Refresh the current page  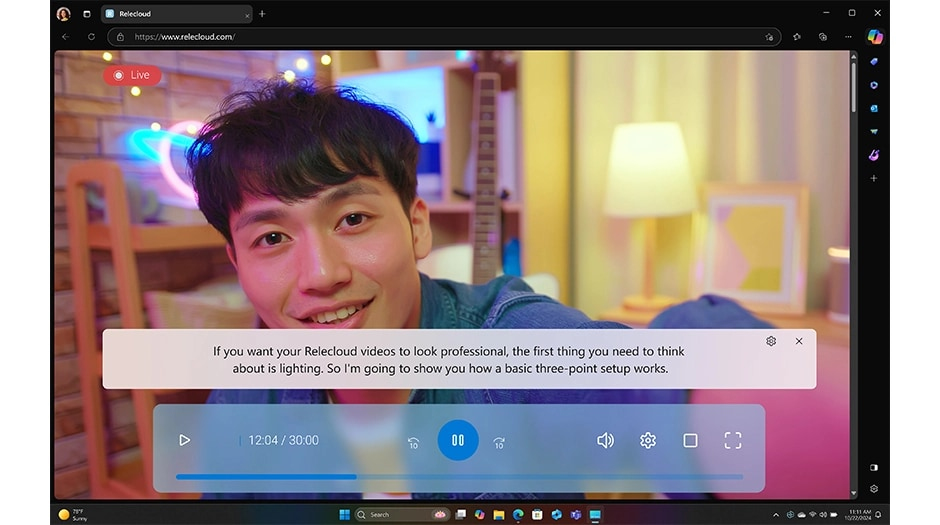[91, 37]
